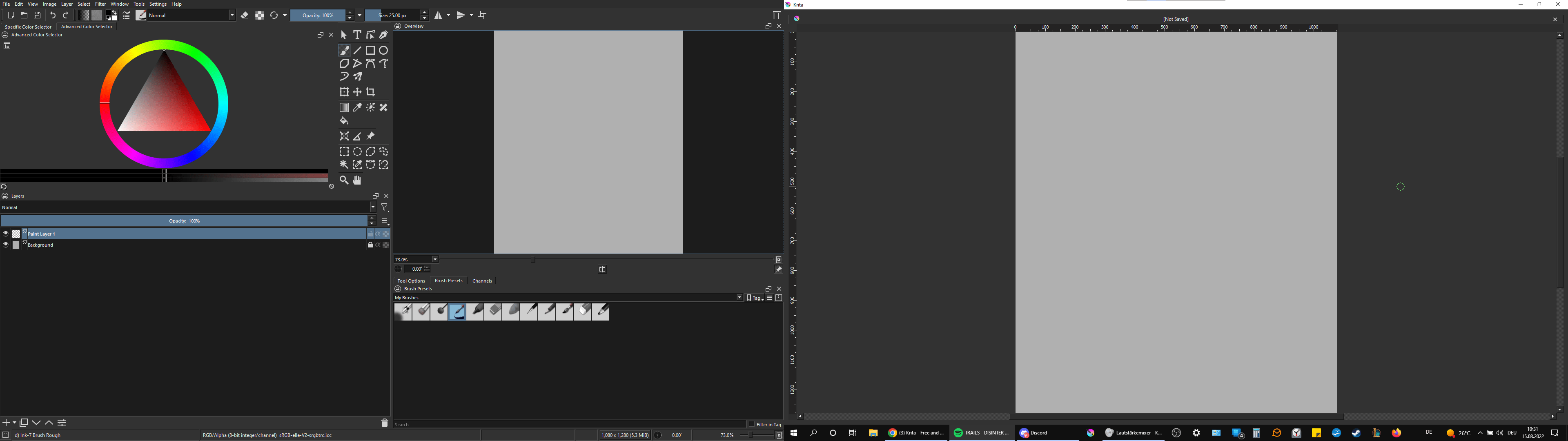This screenshot has width=1568, height=441.
Task: Switch to the Channels tab
Action: point(481,281)
